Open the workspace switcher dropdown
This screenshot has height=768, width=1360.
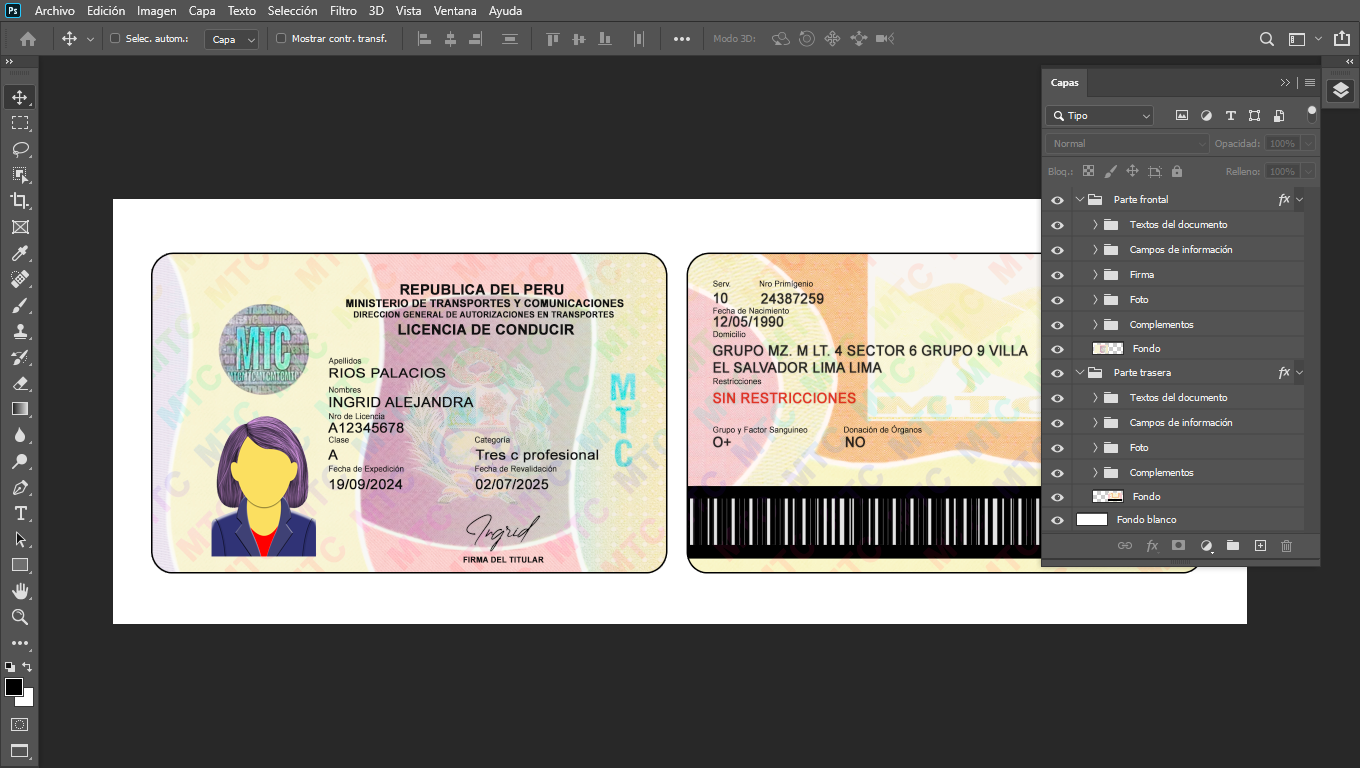click(x=1304, y=39)
